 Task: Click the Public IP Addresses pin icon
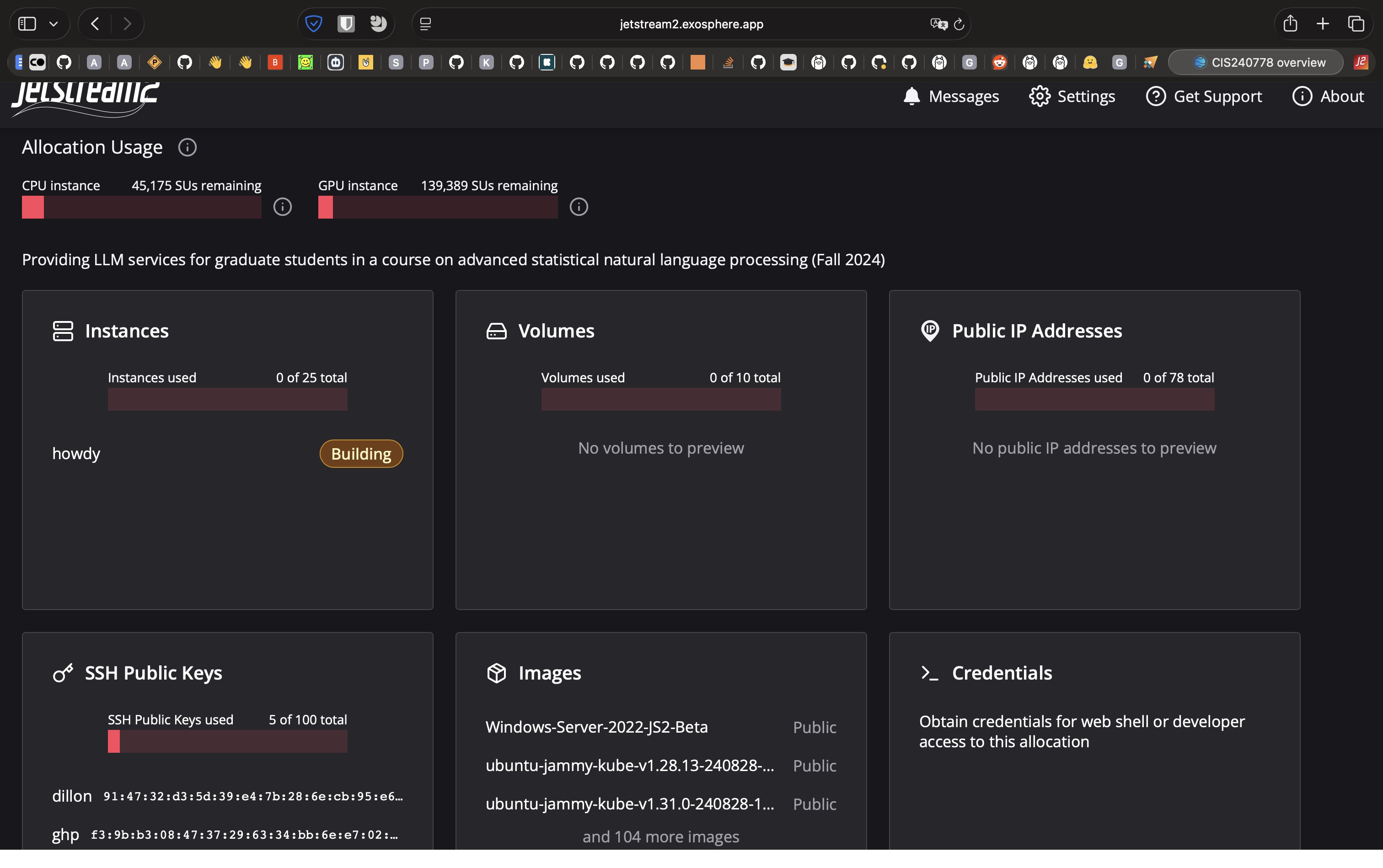(930, 331)
